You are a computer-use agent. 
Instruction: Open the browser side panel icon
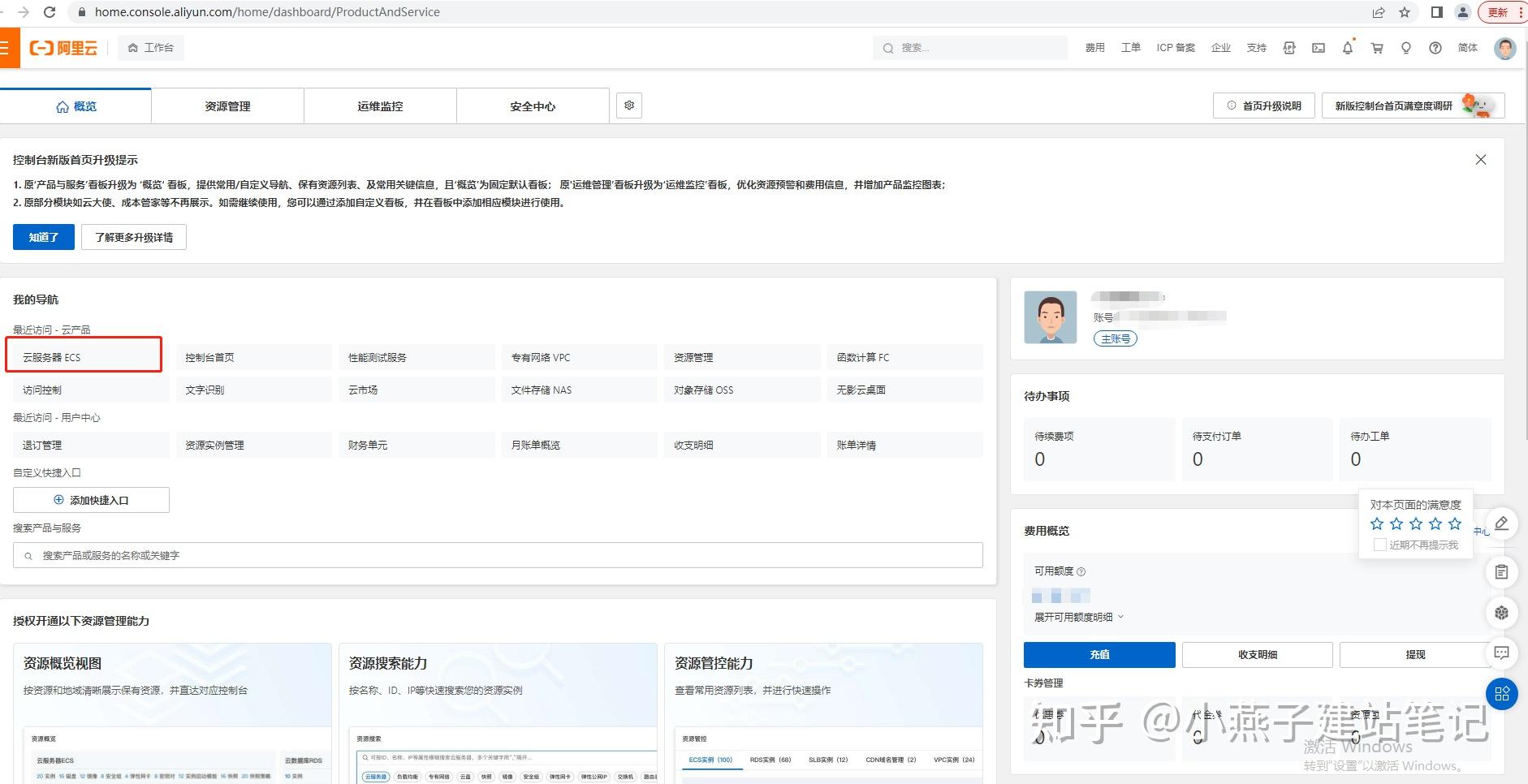1437,12
